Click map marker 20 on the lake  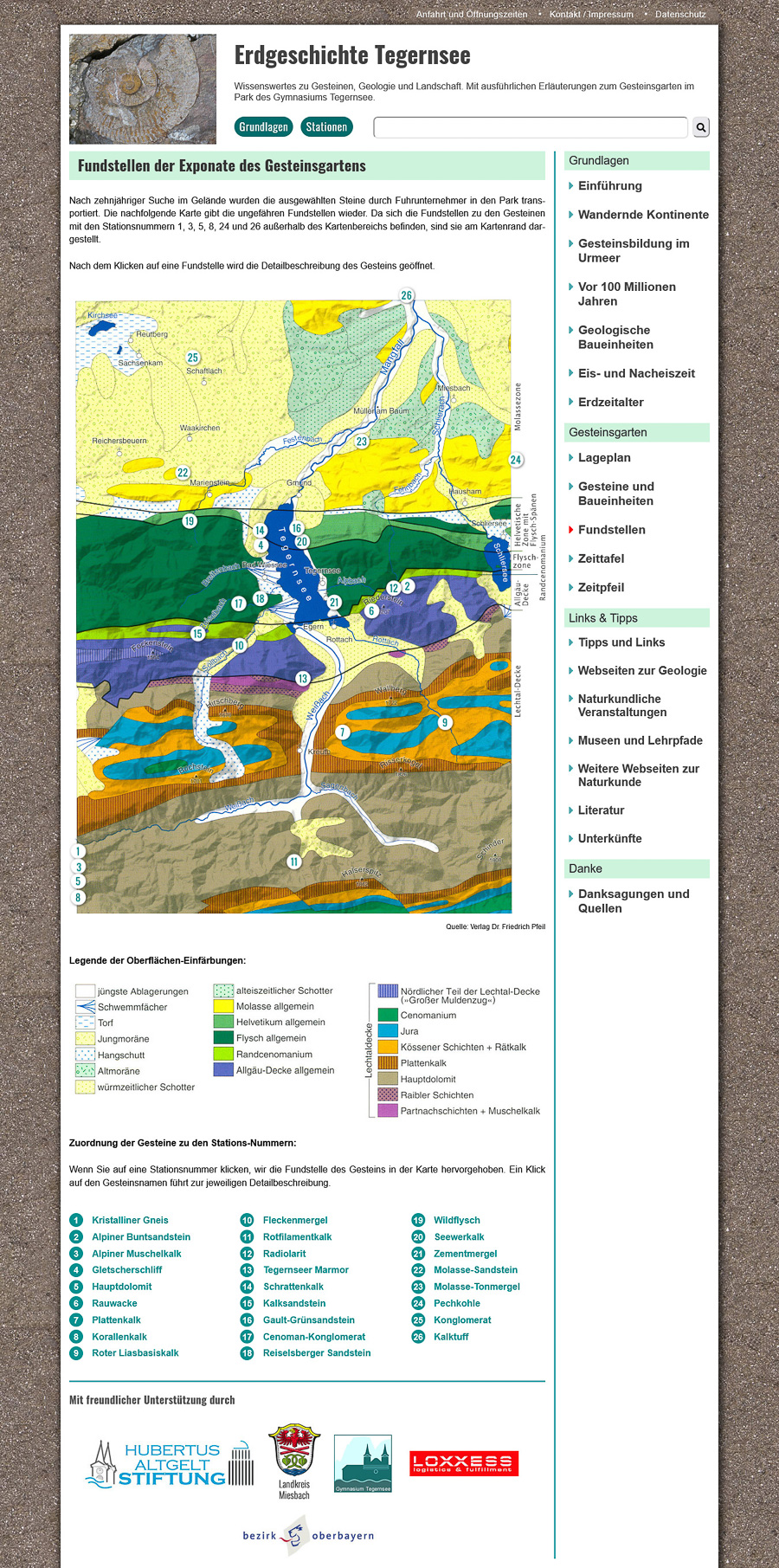(x=302, y=542)
